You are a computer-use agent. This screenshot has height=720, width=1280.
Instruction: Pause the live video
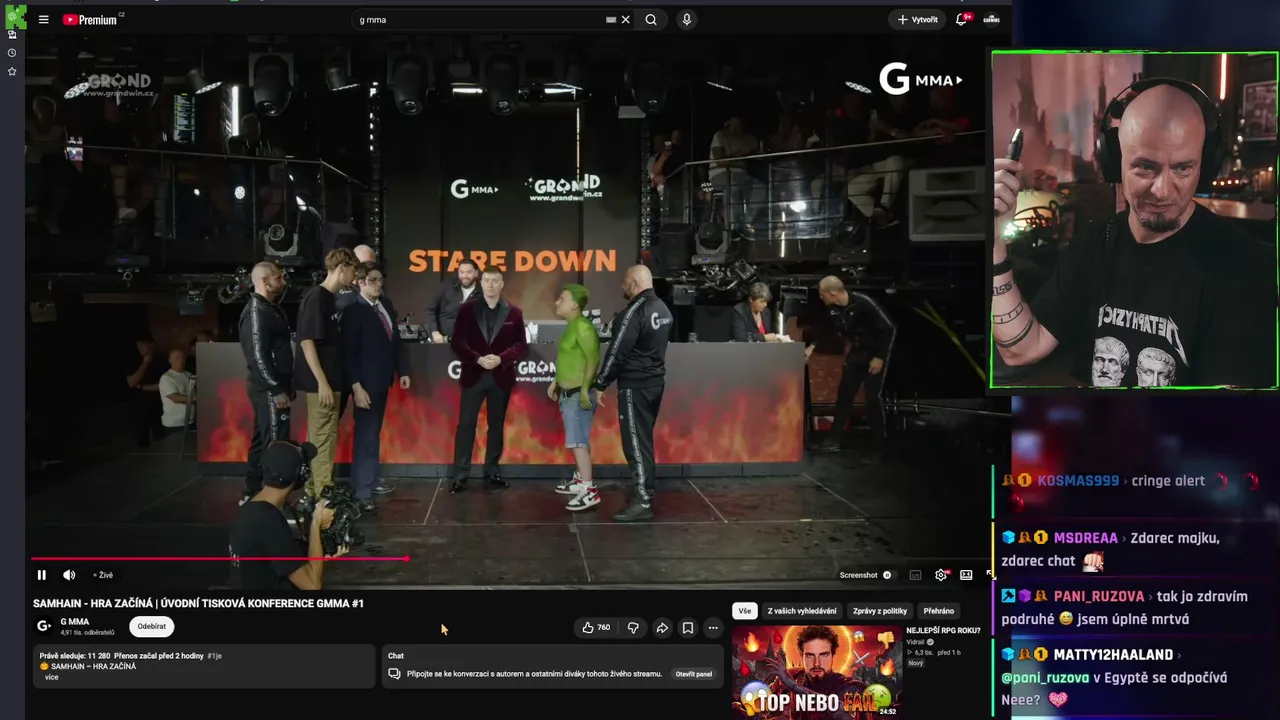(x=41, y=575)
